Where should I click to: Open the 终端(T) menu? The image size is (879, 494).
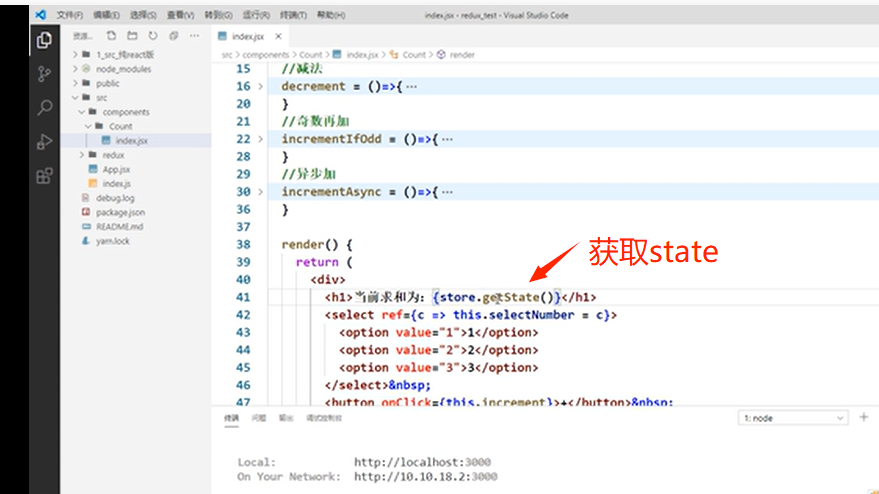293,15
